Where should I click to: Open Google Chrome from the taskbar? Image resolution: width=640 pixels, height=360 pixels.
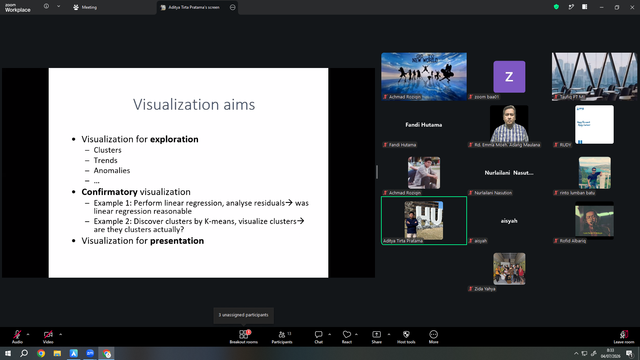coord(41,353)
